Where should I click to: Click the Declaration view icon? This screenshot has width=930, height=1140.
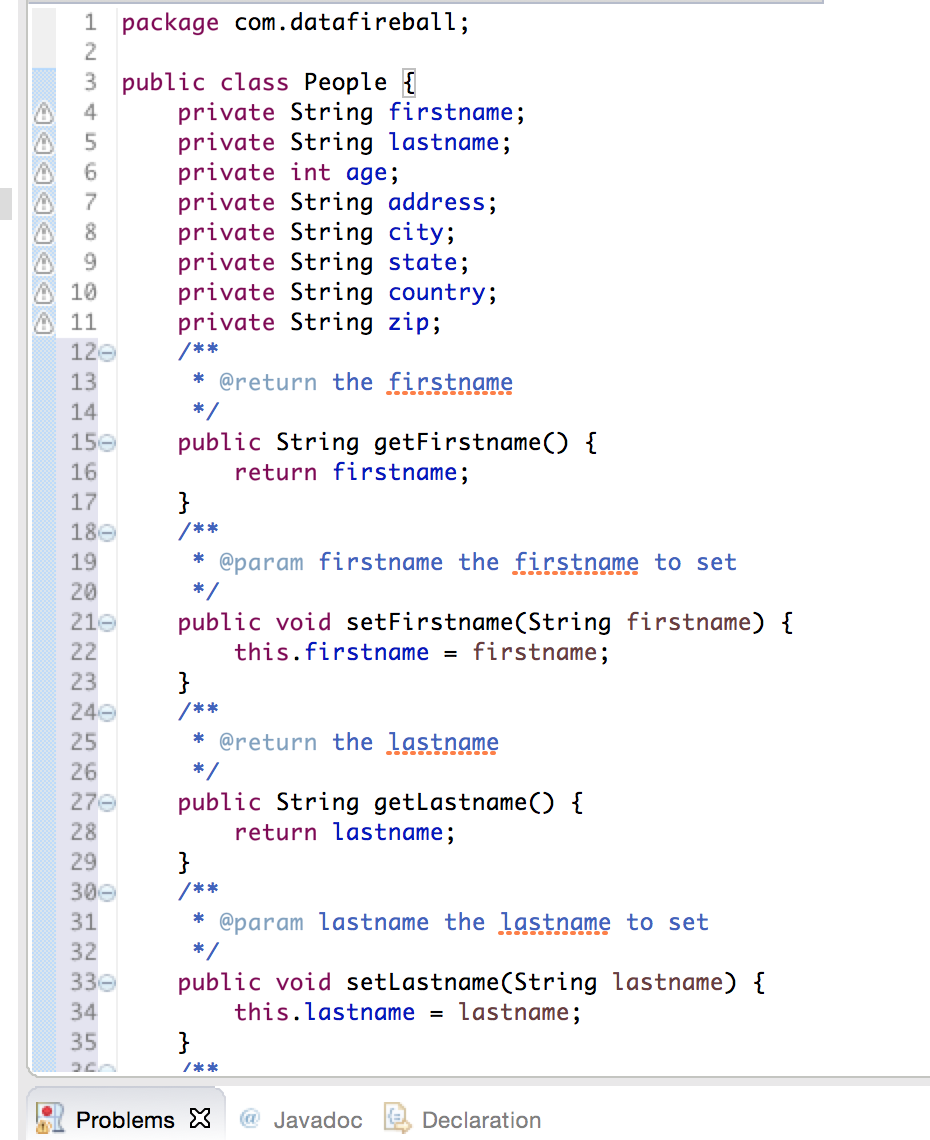click(x=397, y=1118)
